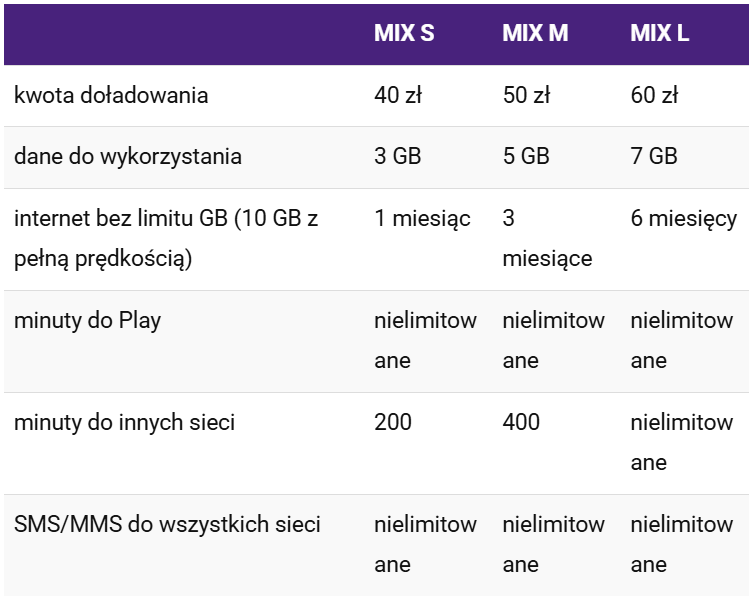Select the 'kwota doładowania' row label

click(111, 96)
